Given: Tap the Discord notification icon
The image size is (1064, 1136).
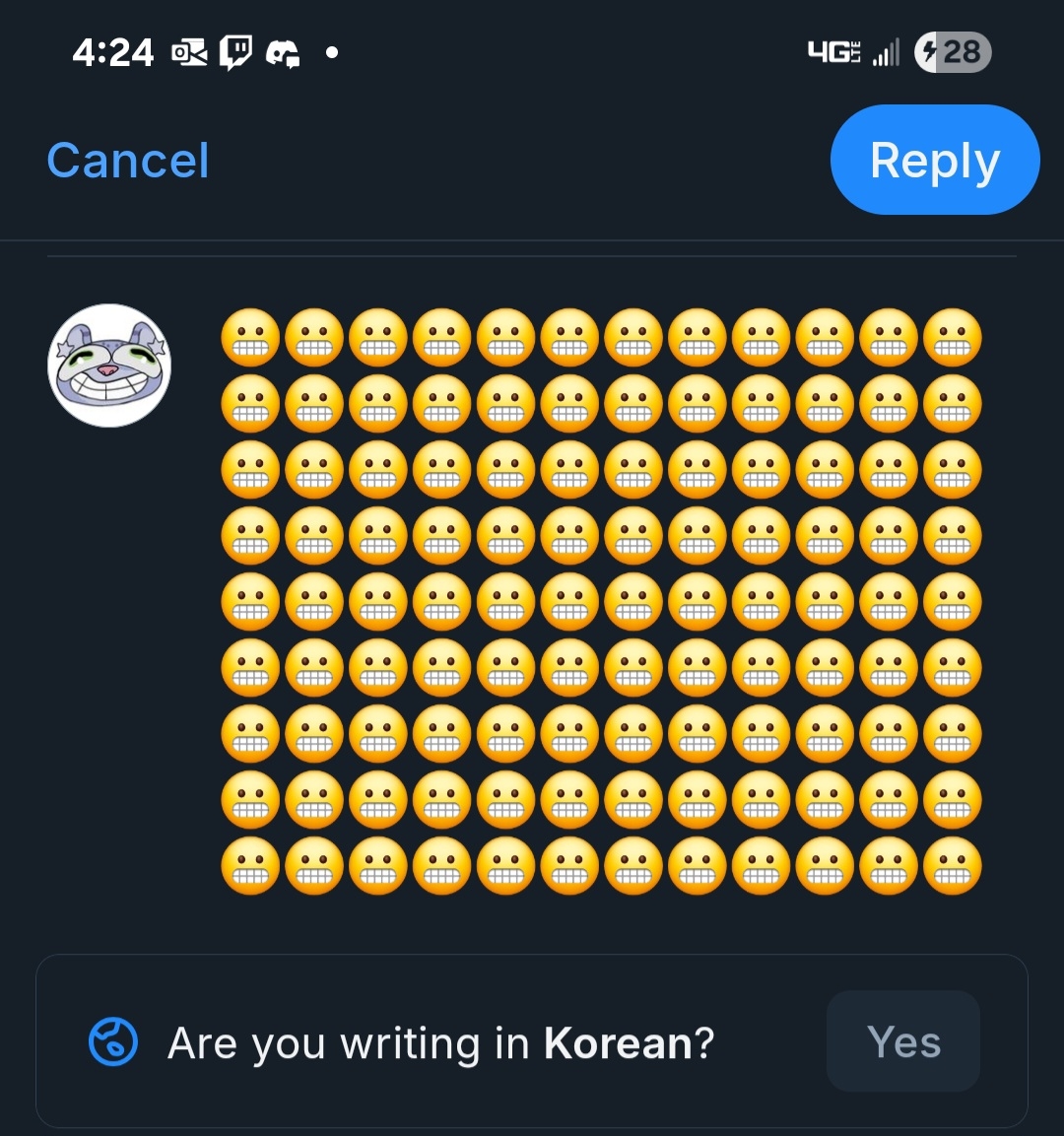Looking at the screenshot, I should coord(283,52).
